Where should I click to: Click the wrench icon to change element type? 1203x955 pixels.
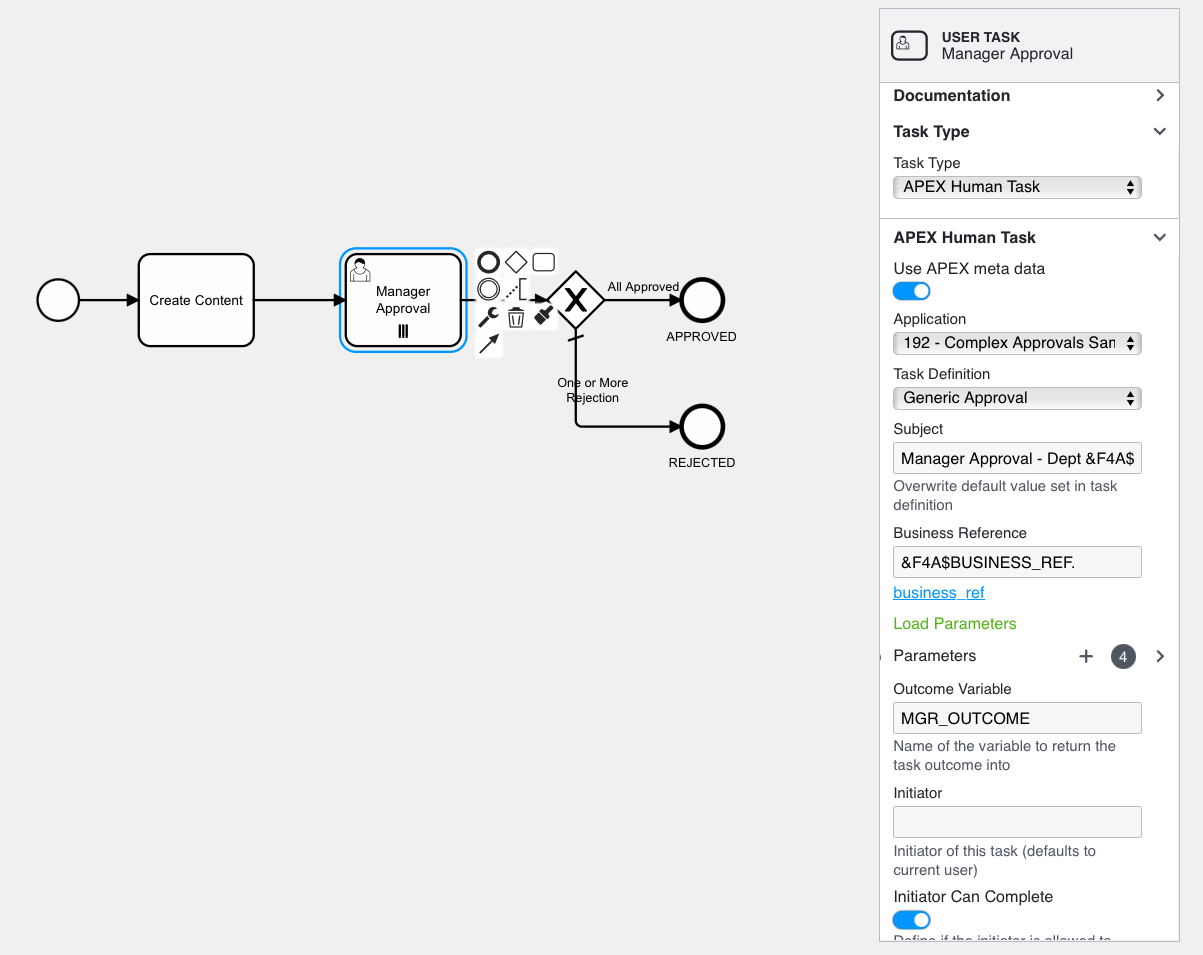point(488,318)
